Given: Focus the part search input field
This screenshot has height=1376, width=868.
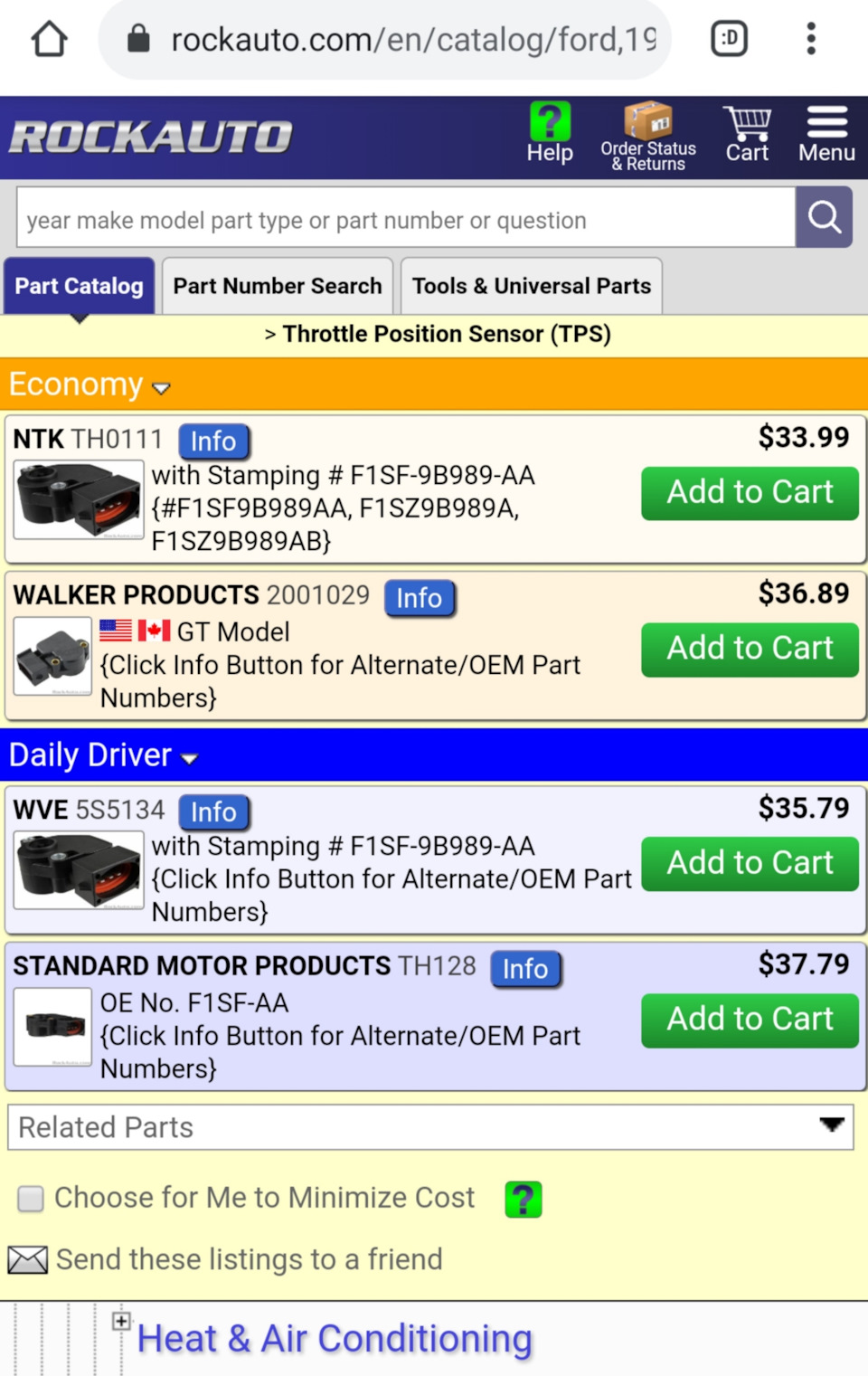Looking at the screenshot, I should pos(405,218).
